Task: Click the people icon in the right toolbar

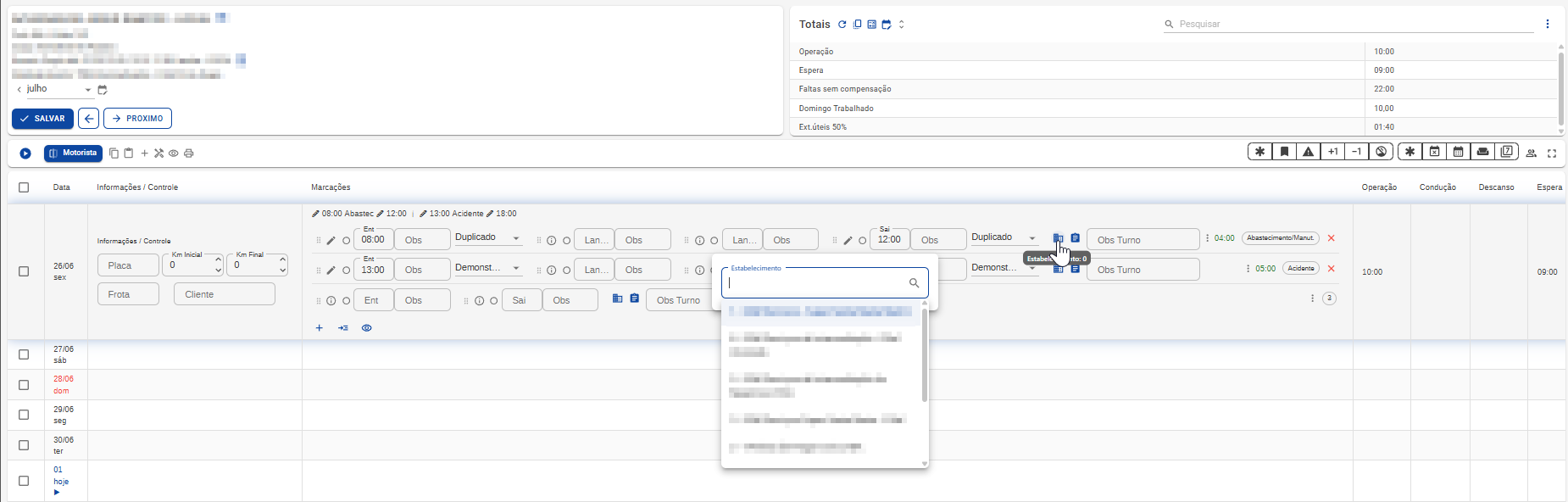Action: click(1532, 153)
